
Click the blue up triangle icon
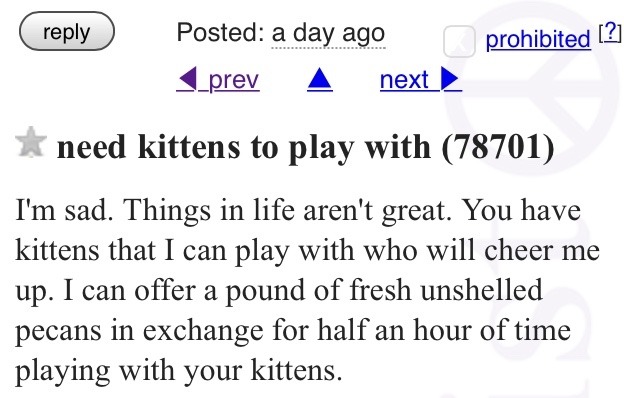320,79
